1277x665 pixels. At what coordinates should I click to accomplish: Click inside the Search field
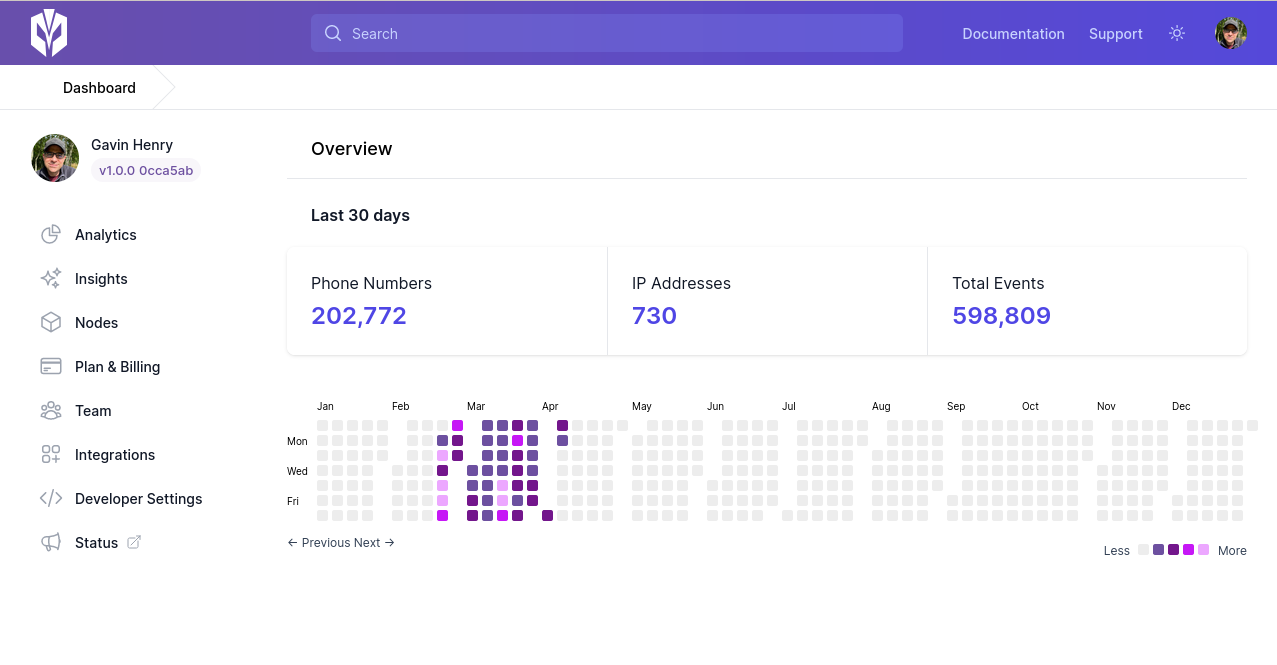[x=606, y=32]
